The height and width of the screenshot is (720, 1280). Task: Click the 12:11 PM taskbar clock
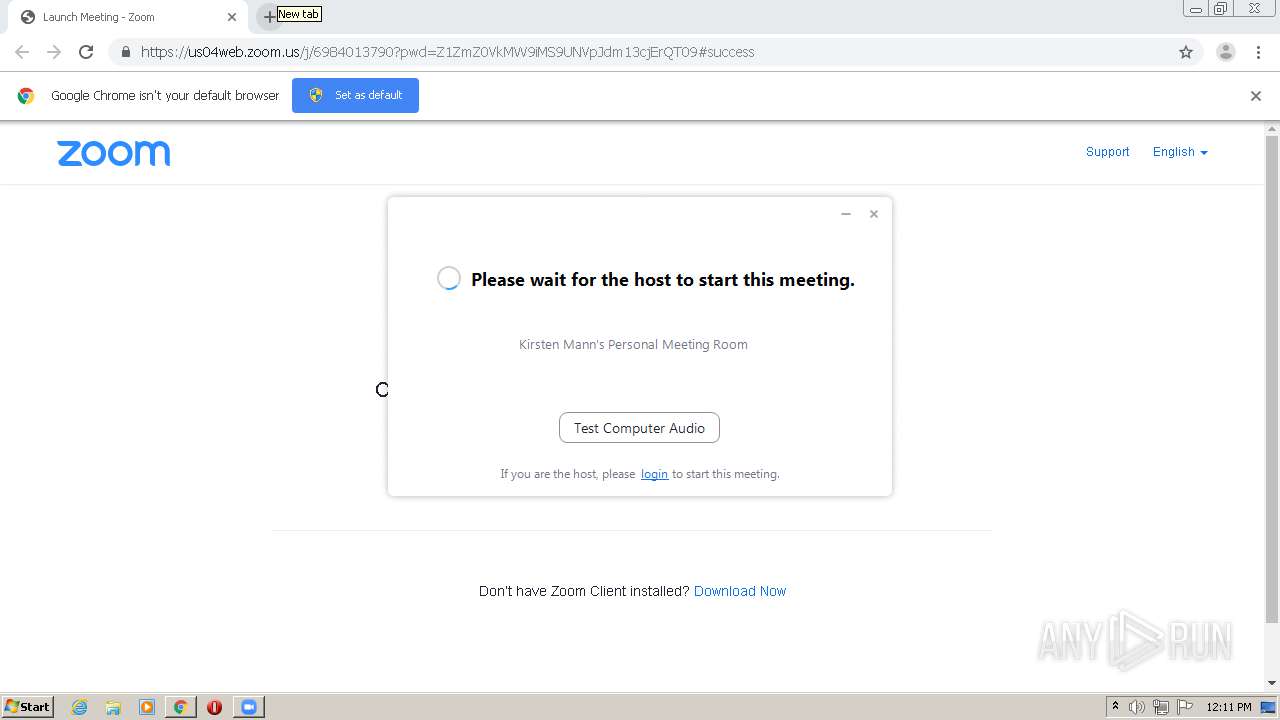1229,707
